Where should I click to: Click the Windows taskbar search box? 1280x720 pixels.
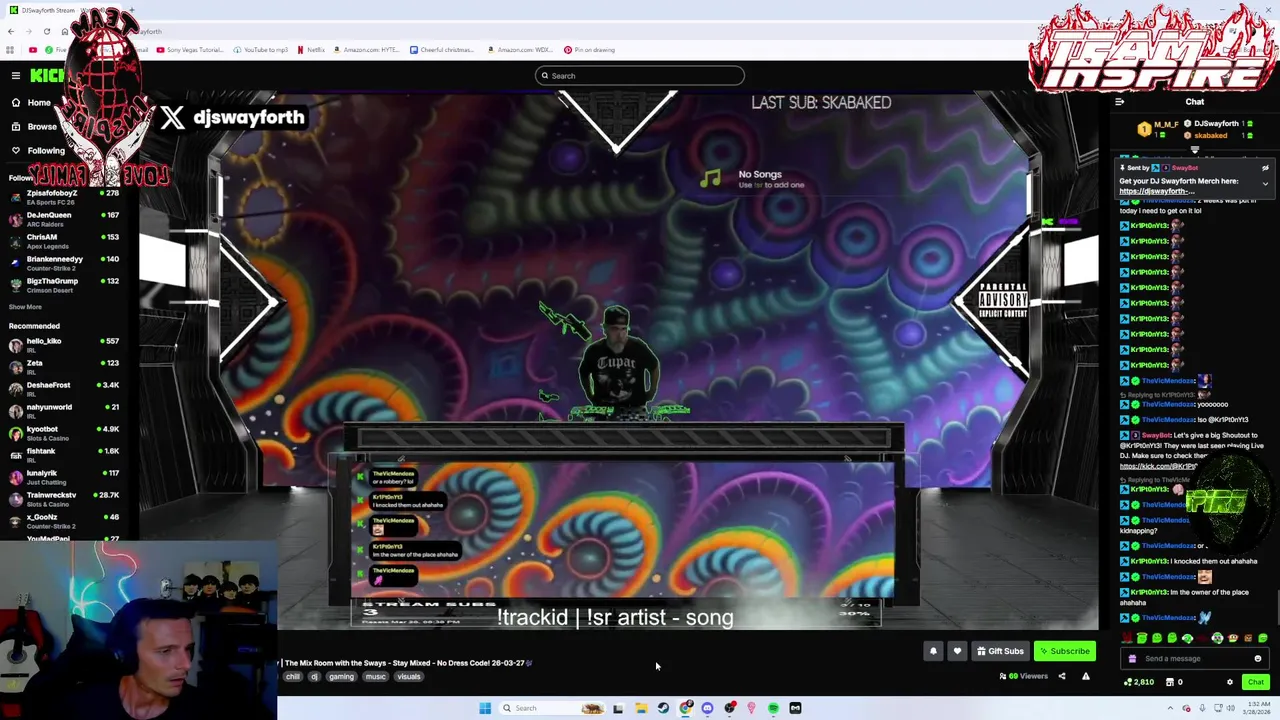pos(552,708)
